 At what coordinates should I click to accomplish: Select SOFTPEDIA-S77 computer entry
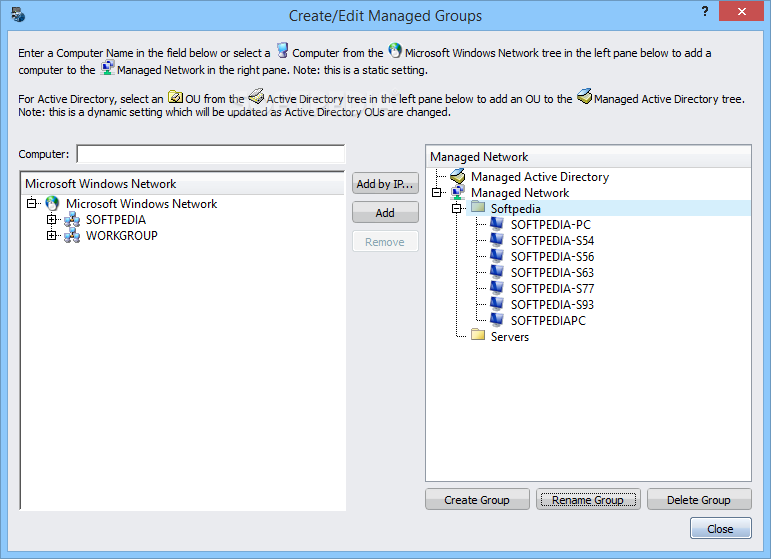(552, 289)
